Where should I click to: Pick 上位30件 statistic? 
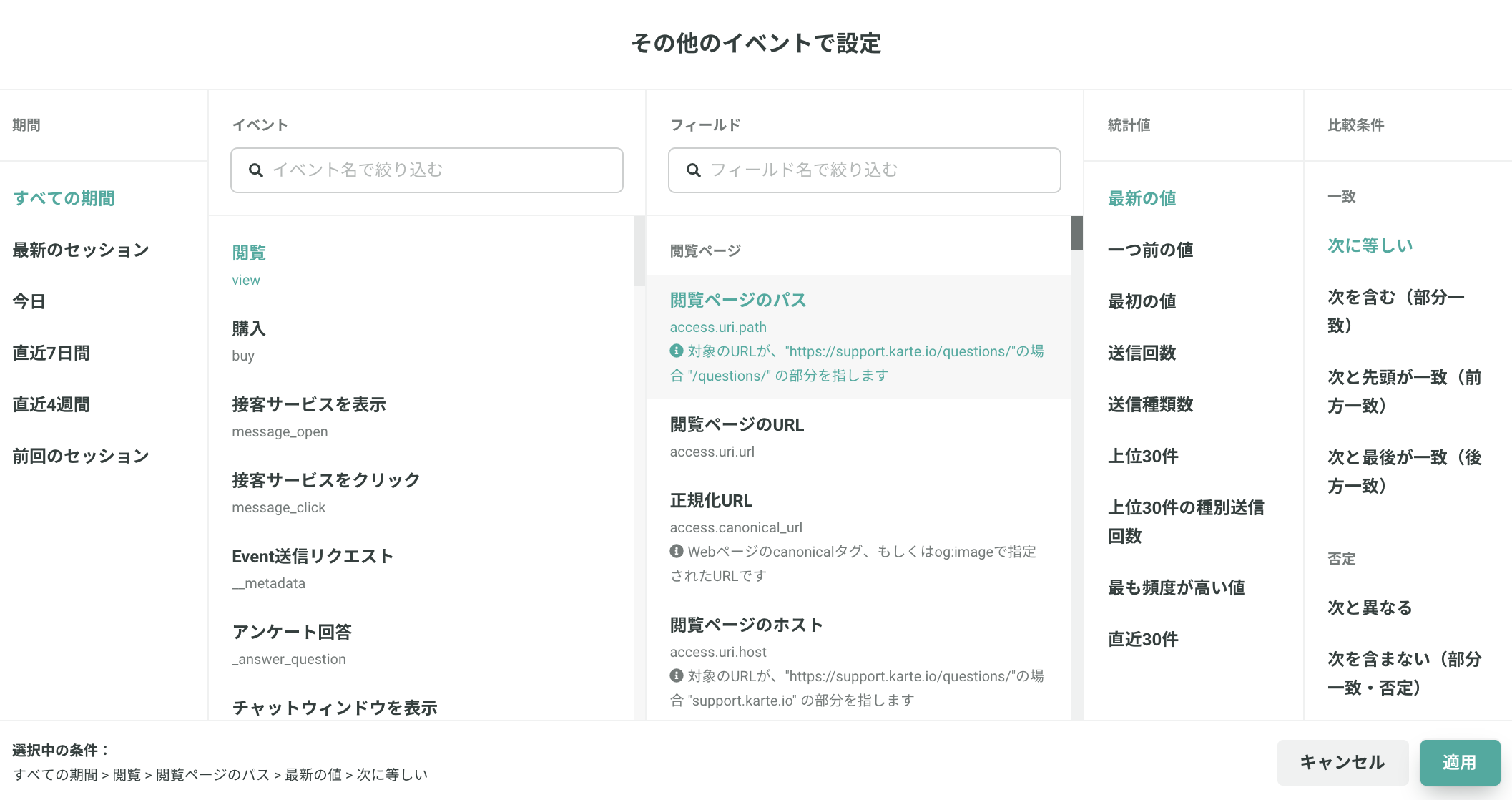[x=1143, y=456]
